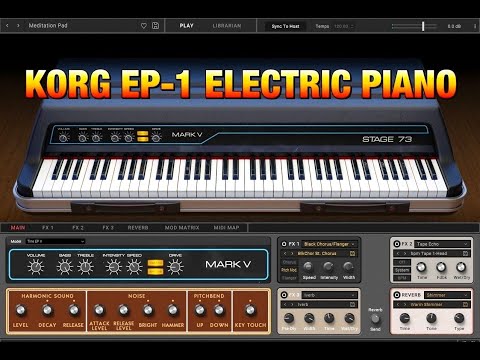The image size is (480, 360).
Task: Open the REVERB tab
Action: click(138, 228)
